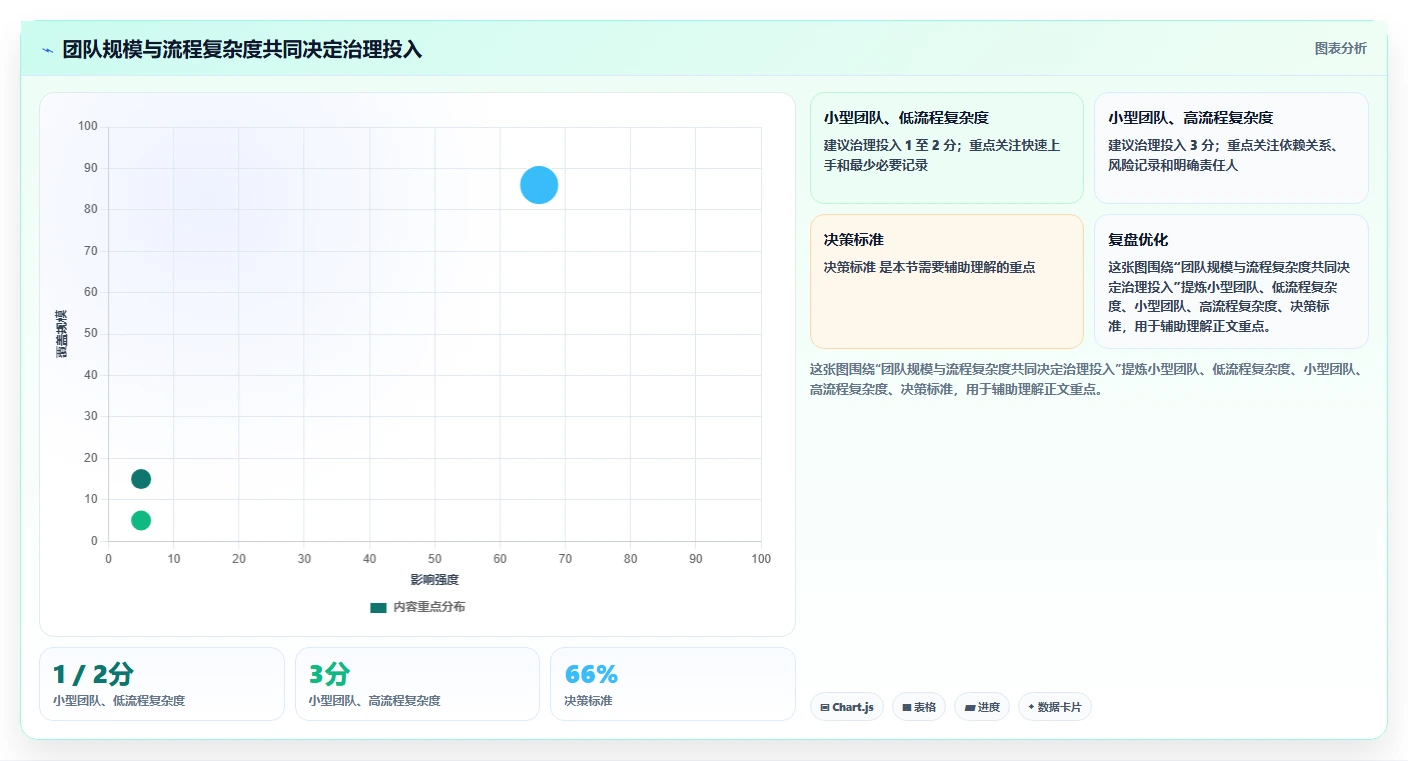1408x761 pixels.
Task: Click the caption under the 3分 stat
Action: coord(374,701)
